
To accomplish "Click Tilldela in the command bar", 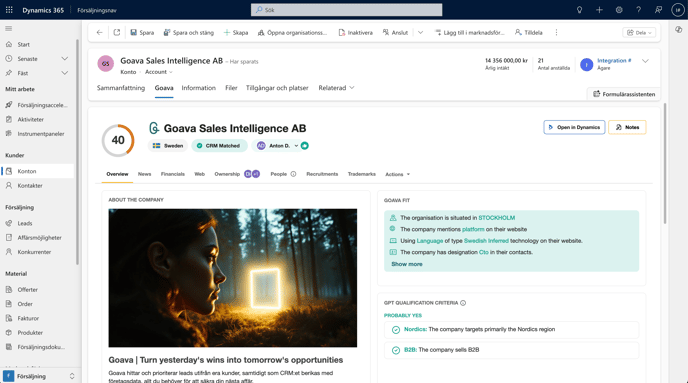I will (x=529, y=32).
